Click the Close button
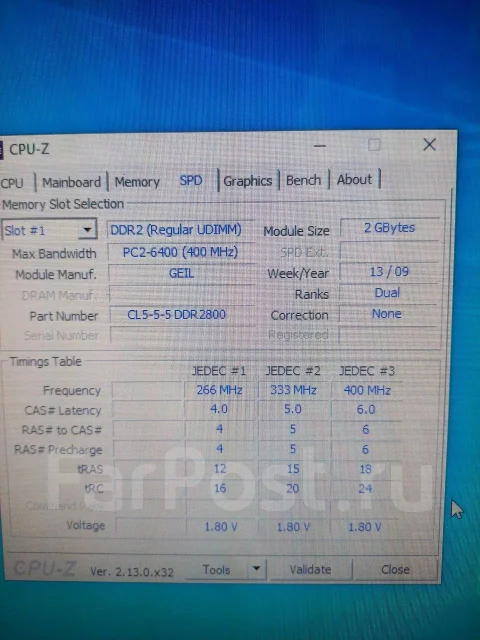Viewport: 480px width, 640px height. click(x=395, y=569)
